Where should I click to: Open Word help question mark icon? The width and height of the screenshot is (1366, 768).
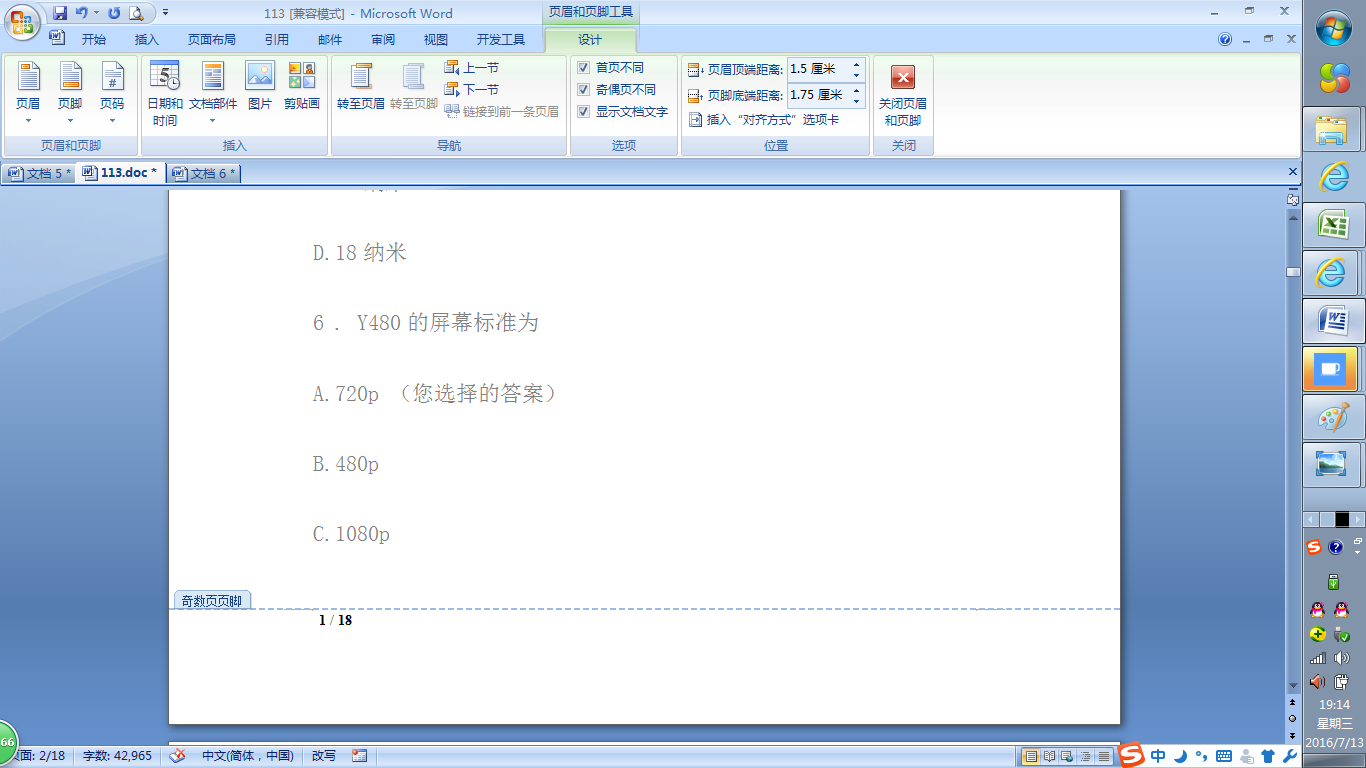(x=1225, y=40)
